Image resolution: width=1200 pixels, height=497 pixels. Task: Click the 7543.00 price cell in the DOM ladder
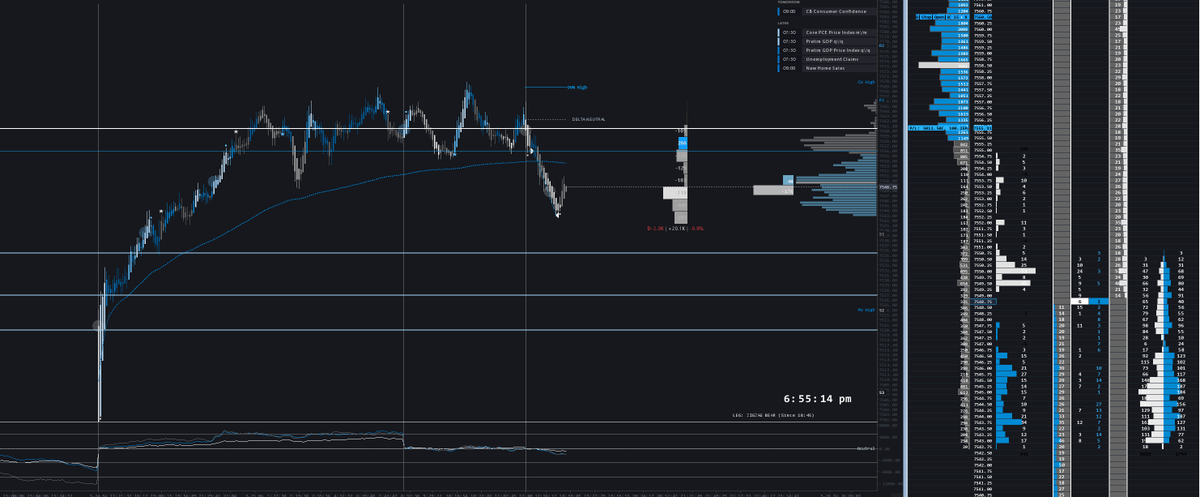[x=981, y=441]
